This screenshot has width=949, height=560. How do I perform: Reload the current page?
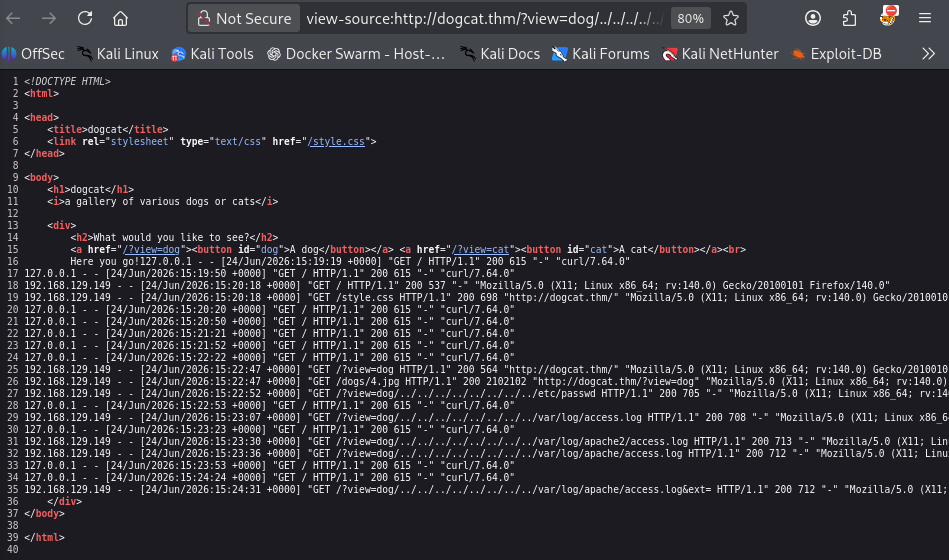tap(85, 19)
